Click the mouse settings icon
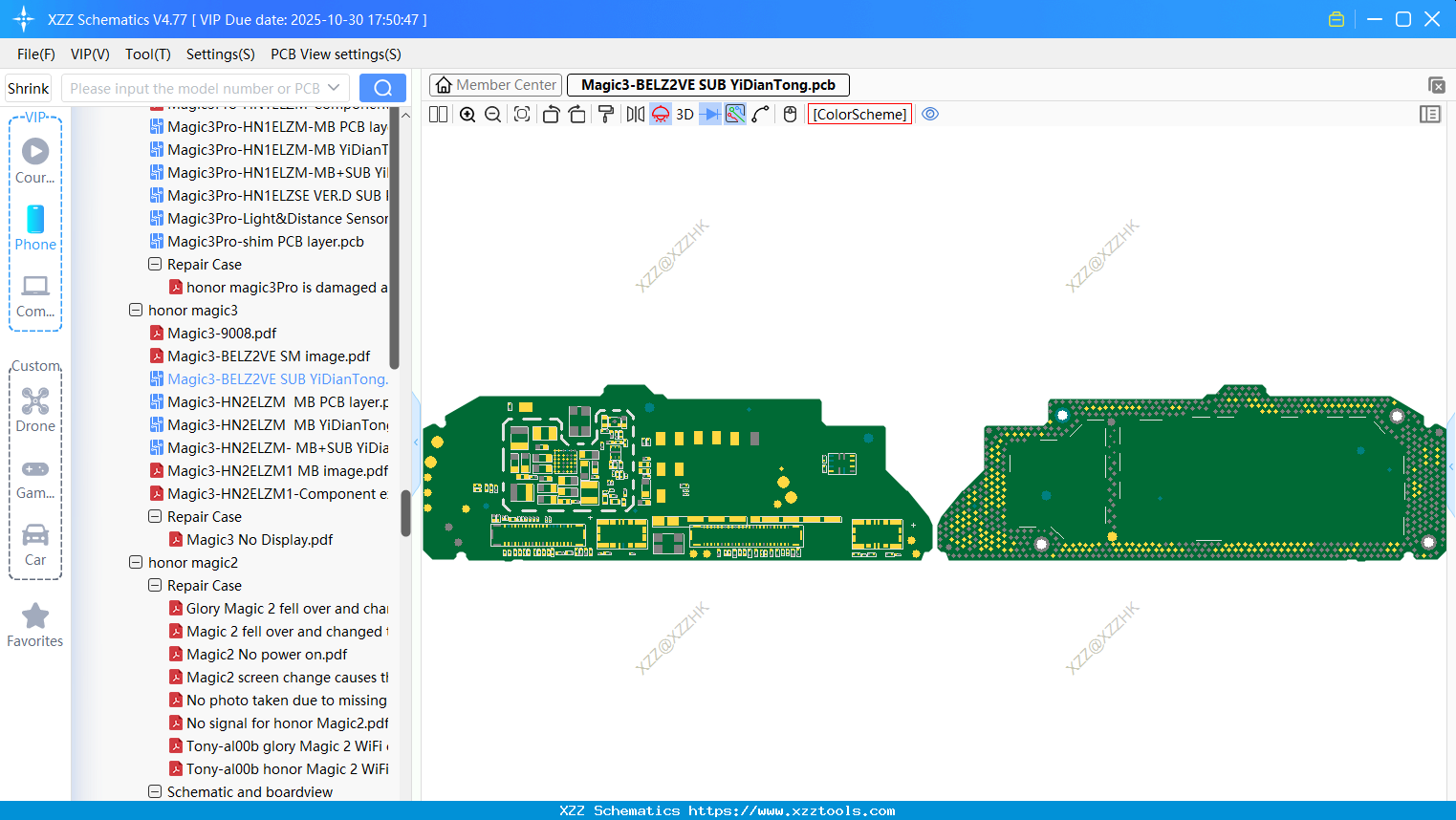The height and width of the screenshot is (820, 1456). 790,114
